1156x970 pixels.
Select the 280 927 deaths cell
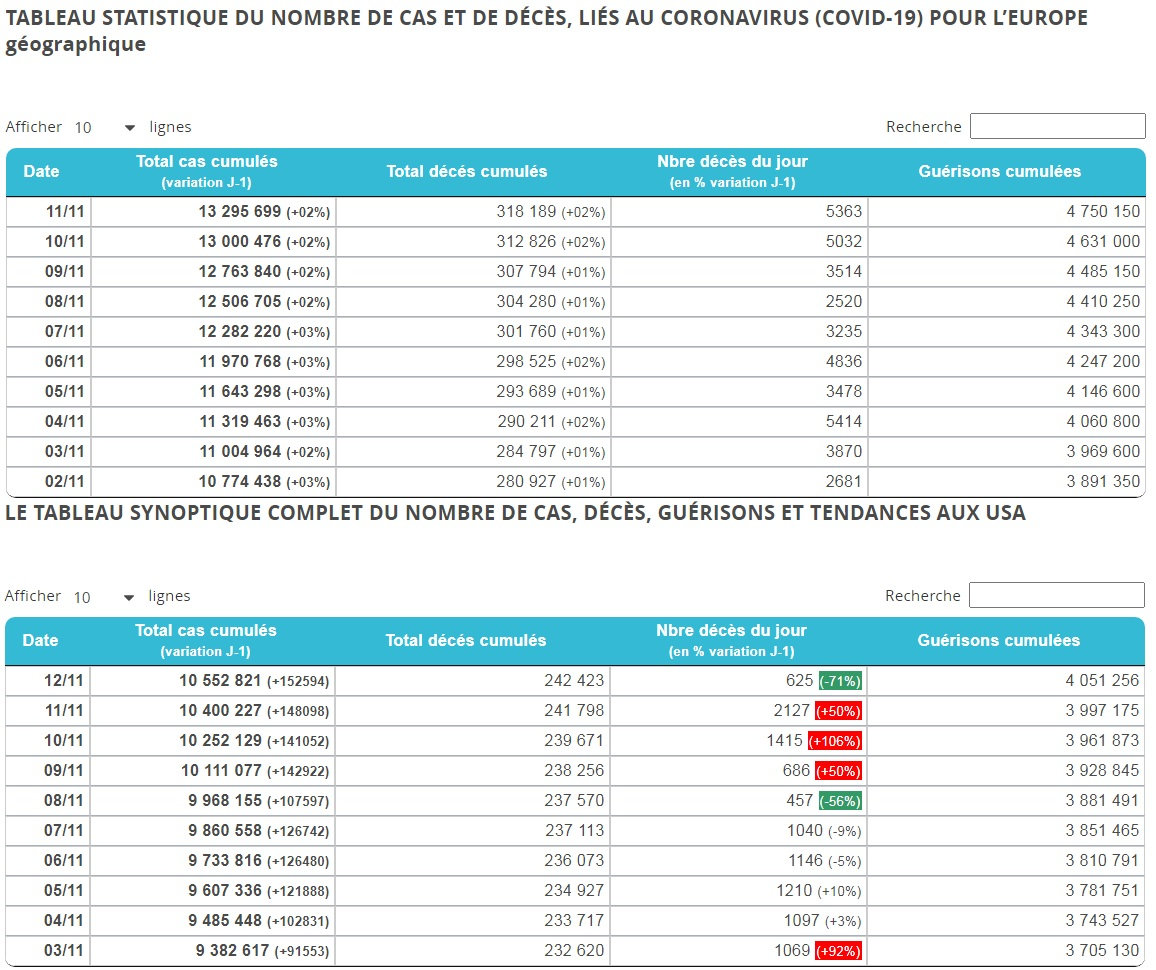coord(473,481)
